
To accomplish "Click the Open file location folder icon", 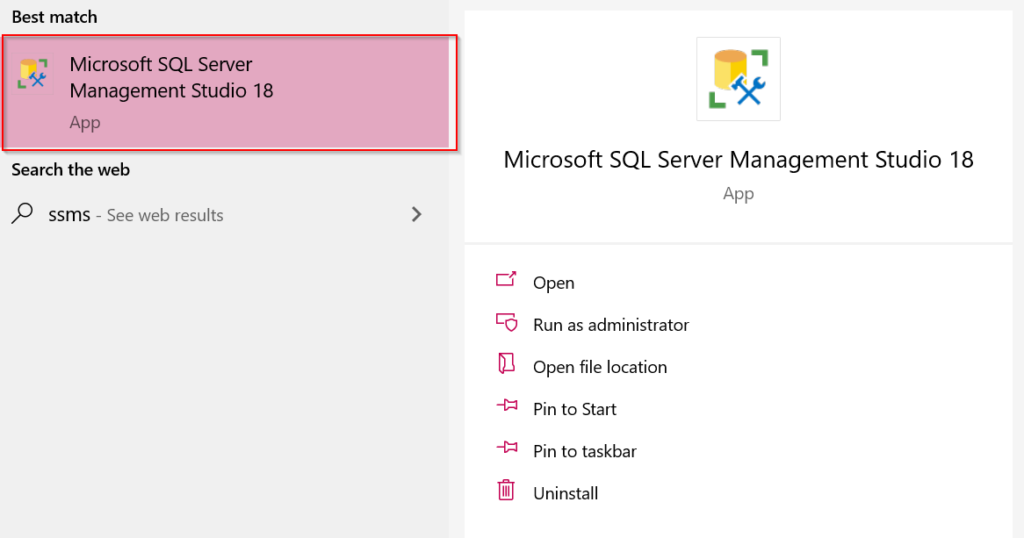I will click(x=506, y=364).
